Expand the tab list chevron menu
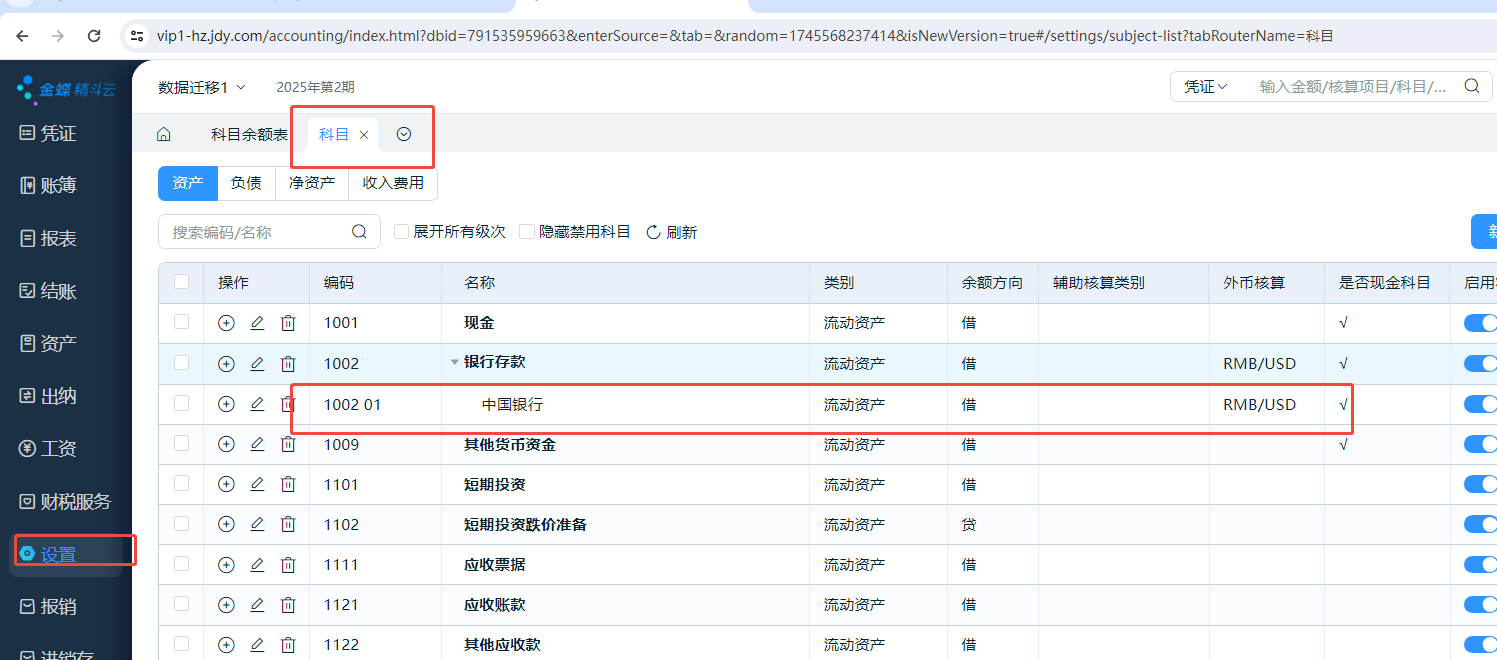Image resolution: width=1497 pixels, height=660 pixels. [404, 135]
